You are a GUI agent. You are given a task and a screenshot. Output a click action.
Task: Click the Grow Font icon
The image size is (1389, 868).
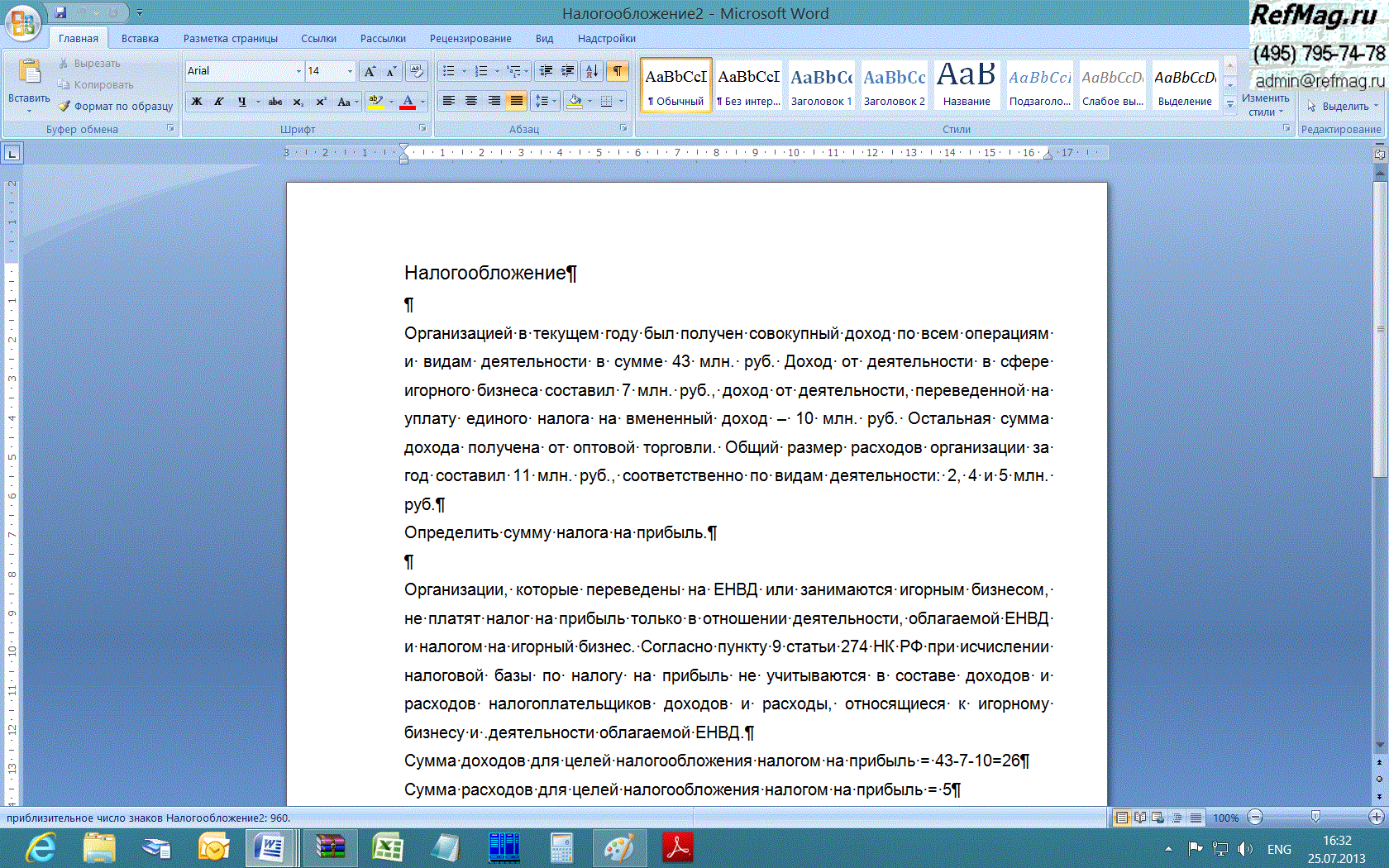370,71
